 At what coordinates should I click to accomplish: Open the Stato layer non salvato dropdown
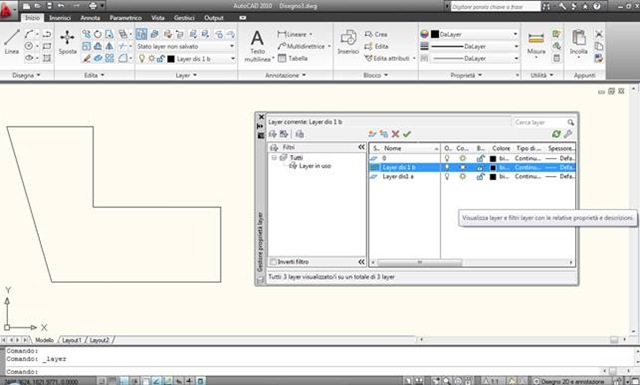(186, 46)
